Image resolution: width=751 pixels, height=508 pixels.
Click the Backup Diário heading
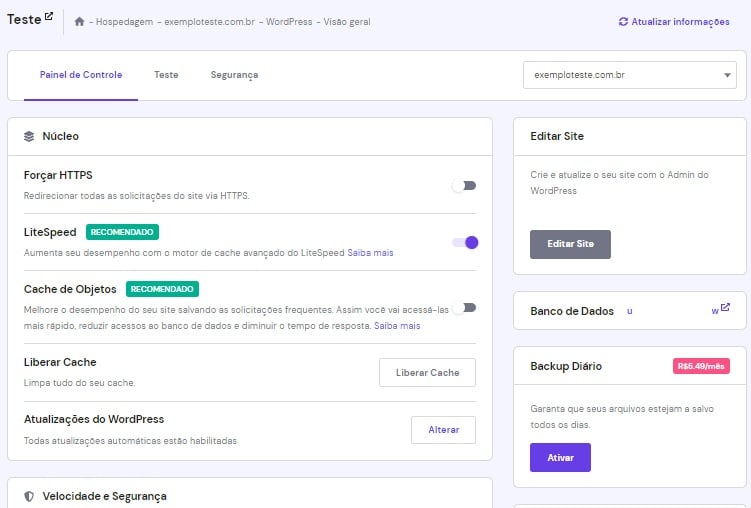click(566, 366)
